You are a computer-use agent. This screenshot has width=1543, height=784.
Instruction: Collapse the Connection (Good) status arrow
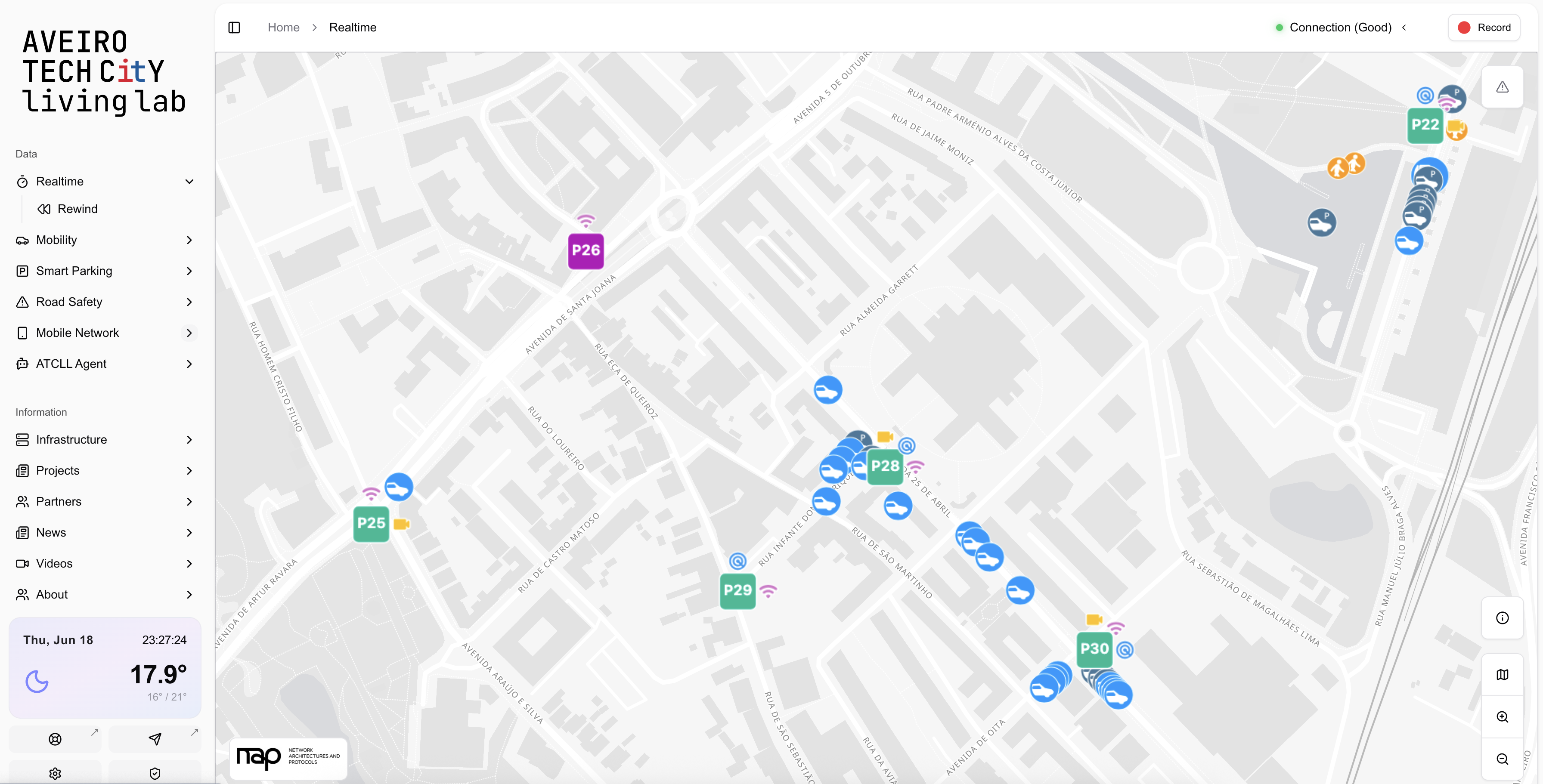1404,28
